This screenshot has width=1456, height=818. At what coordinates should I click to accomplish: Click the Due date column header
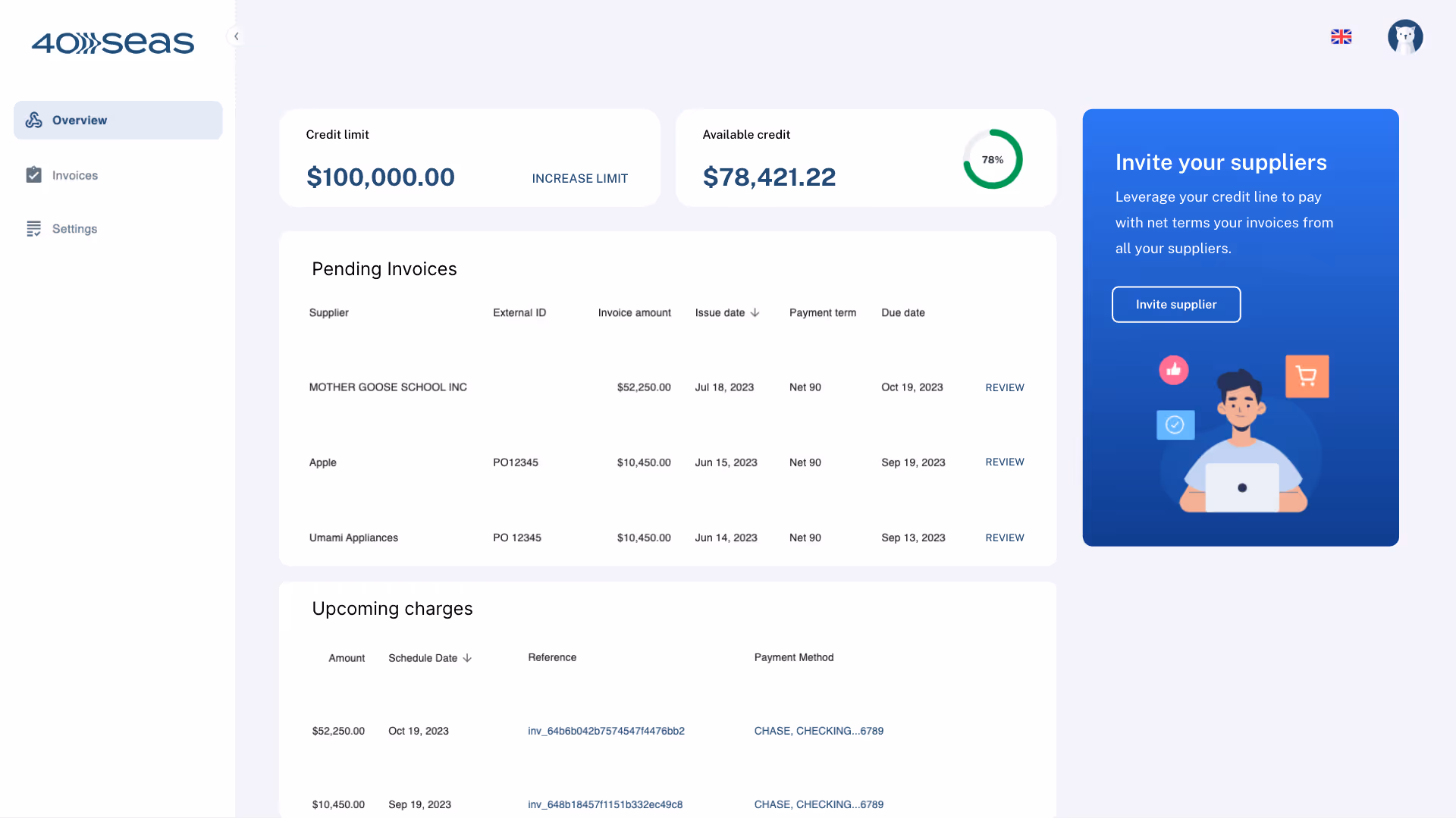pyautogui.click(x=902, y=312)
